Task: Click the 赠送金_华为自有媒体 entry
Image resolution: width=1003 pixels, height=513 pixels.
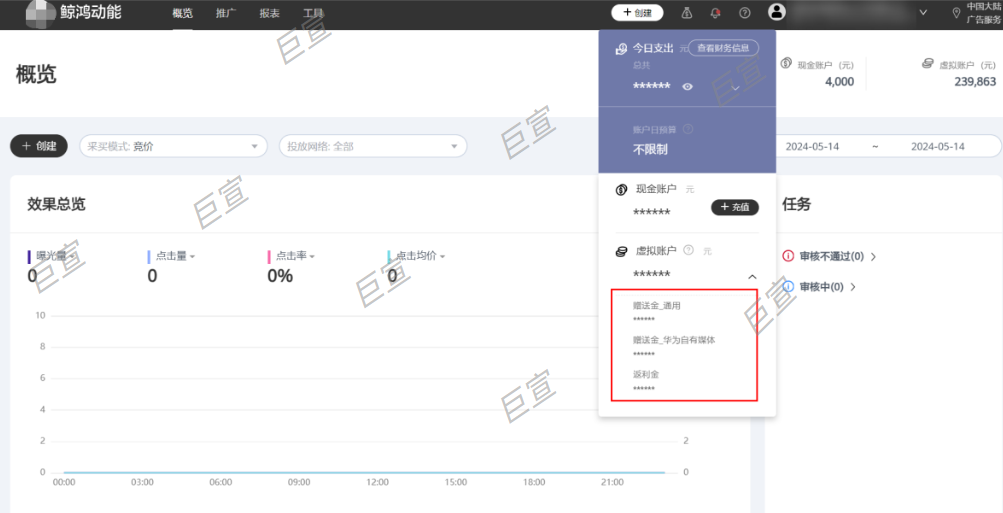Action: 674,340
